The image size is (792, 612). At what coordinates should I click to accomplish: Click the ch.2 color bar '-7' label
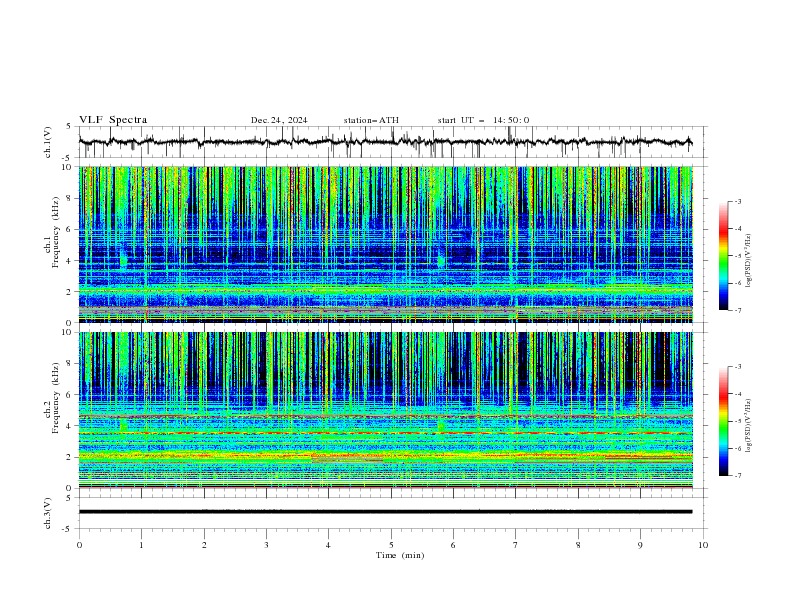click(738, 475)
